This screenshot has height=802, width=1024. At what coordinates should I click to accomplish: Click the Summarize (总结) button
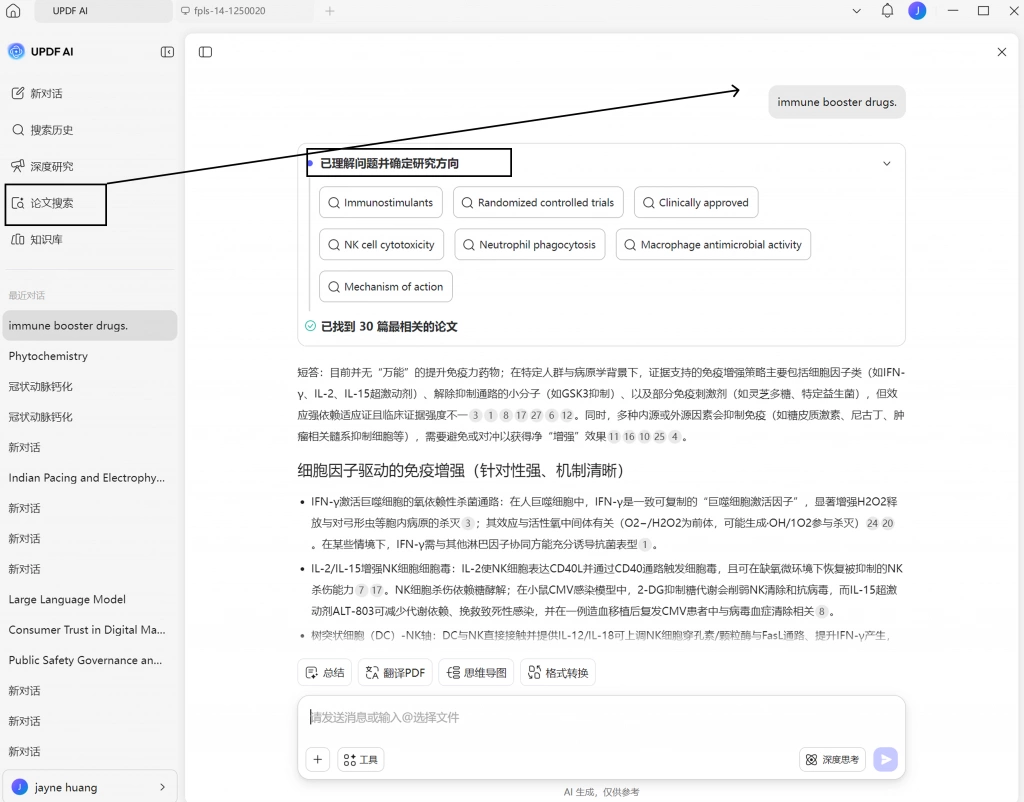[x=325, y=673]
